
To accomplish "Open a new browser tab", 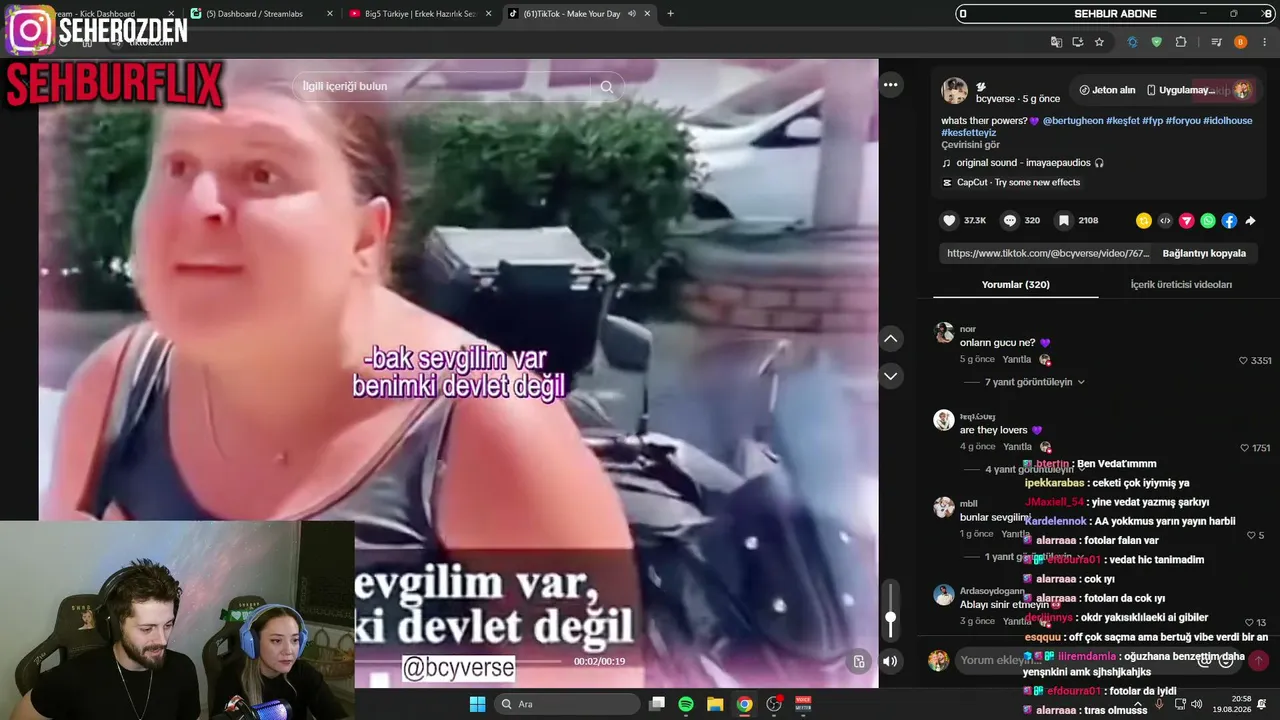I will point(670,14).
